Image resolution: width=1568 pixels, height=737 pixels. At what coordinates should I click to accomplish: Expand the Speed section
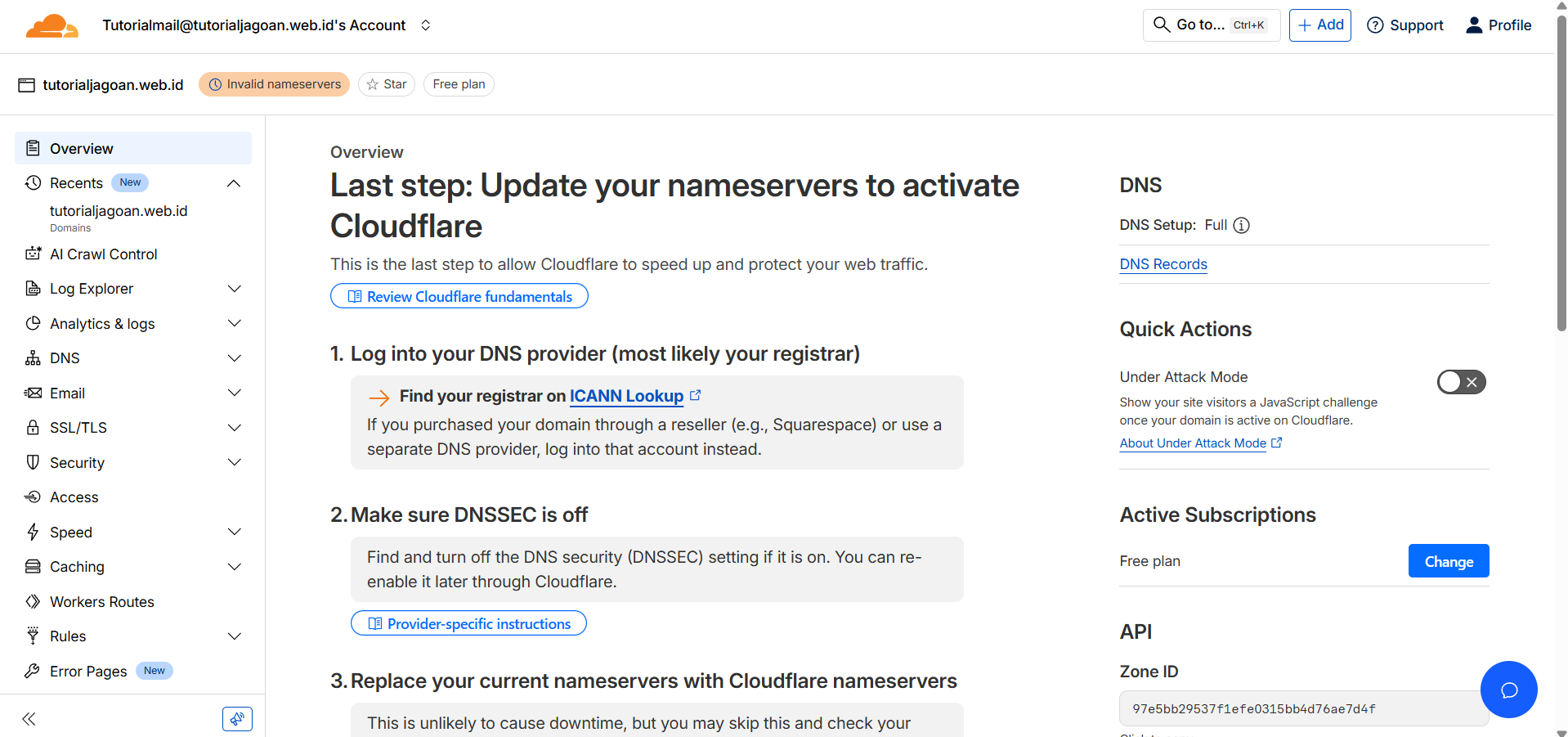pyautogui.click(x=235, y=532)
